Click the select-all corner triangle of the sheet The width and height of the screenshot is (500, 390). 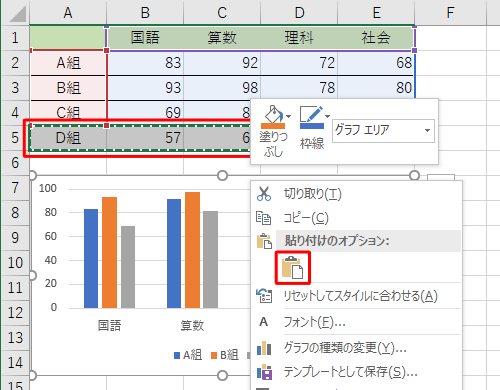click(17, 14)
